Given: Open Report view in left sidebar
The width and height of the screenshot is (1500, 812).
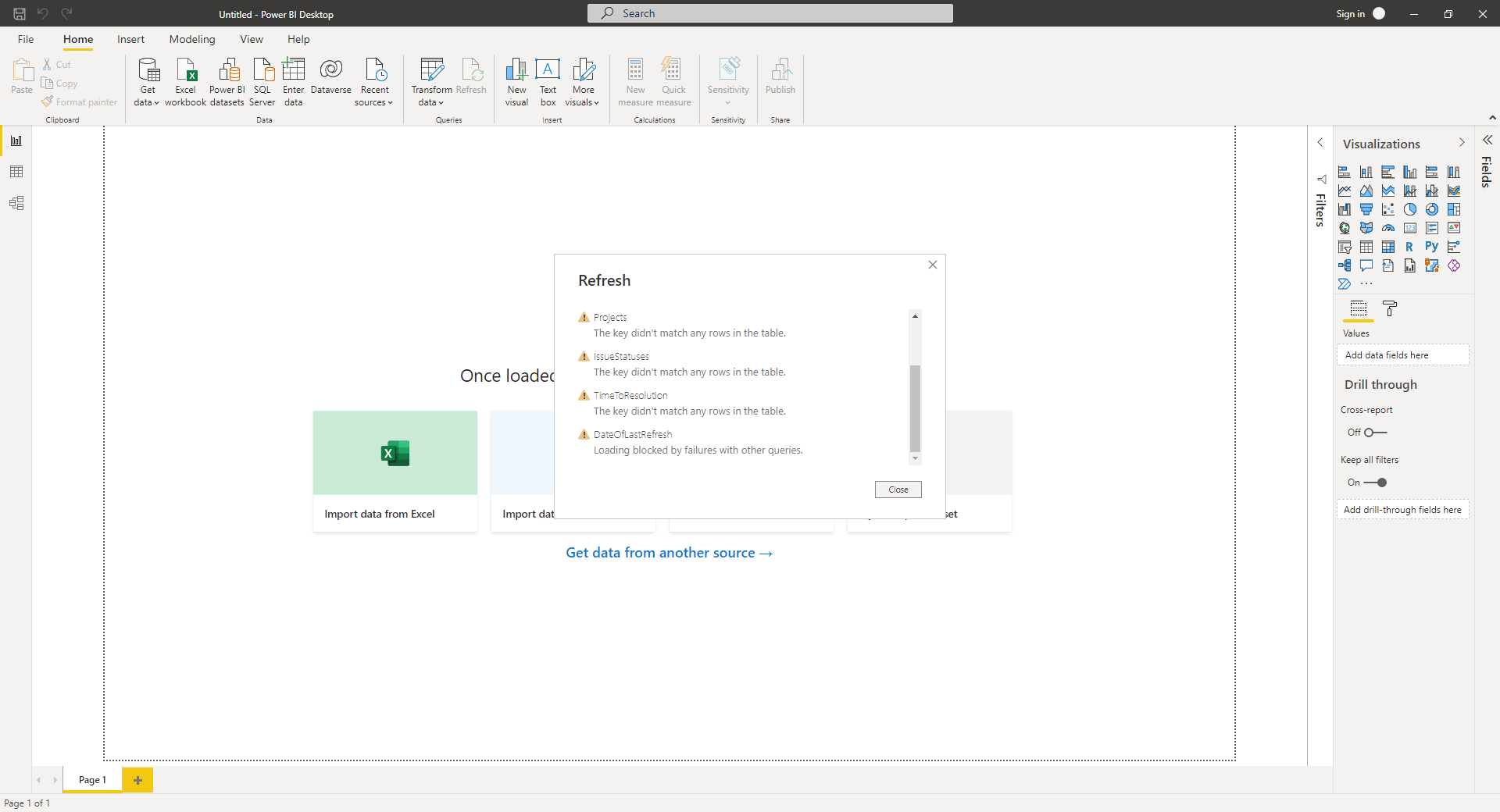Looking at the screenshot, I should click(x=16, y=141).
